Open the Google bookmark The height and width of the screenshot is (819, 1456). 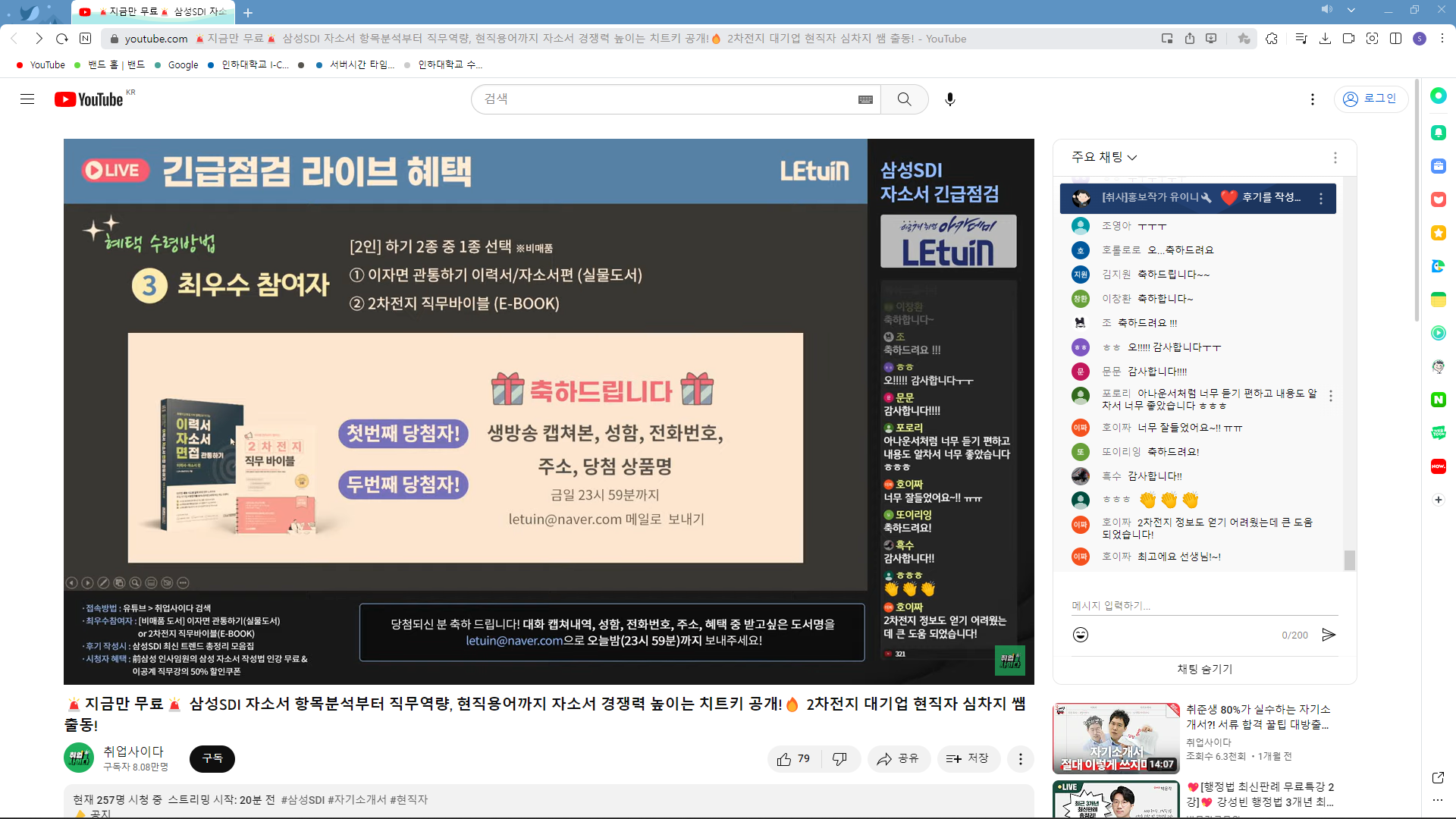(x=177, y=65)
